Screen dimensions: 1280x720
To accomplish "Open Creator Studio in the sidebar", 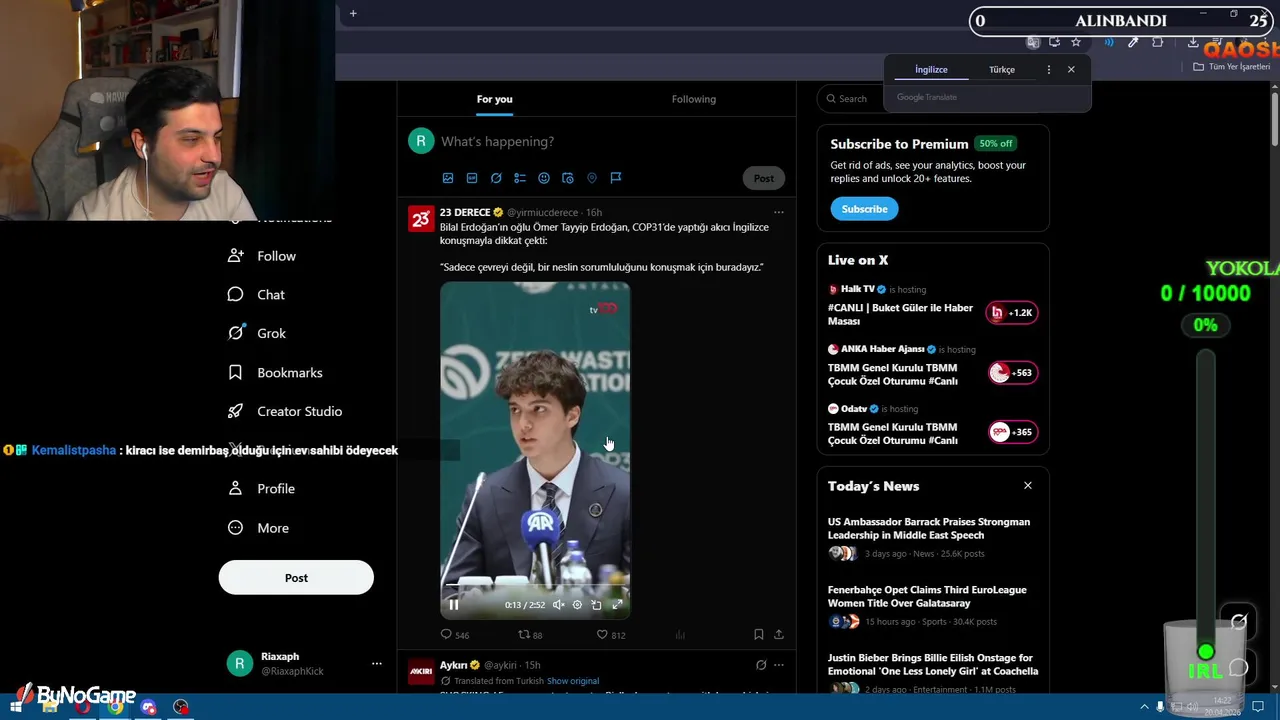I will (285, 411).
